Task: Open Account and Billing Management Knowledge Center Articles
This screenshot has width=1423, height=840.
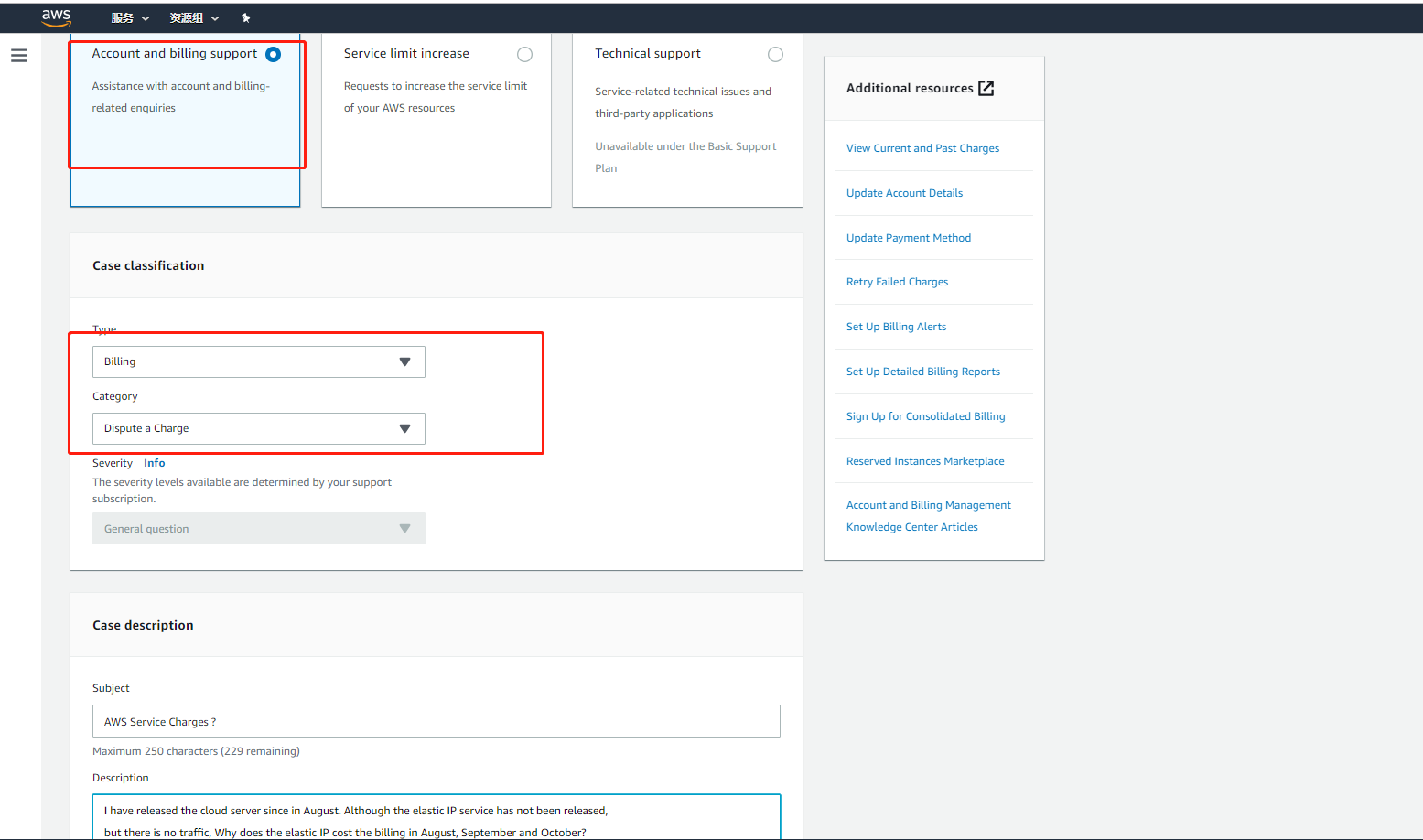Action: click(x=929, y=516)
